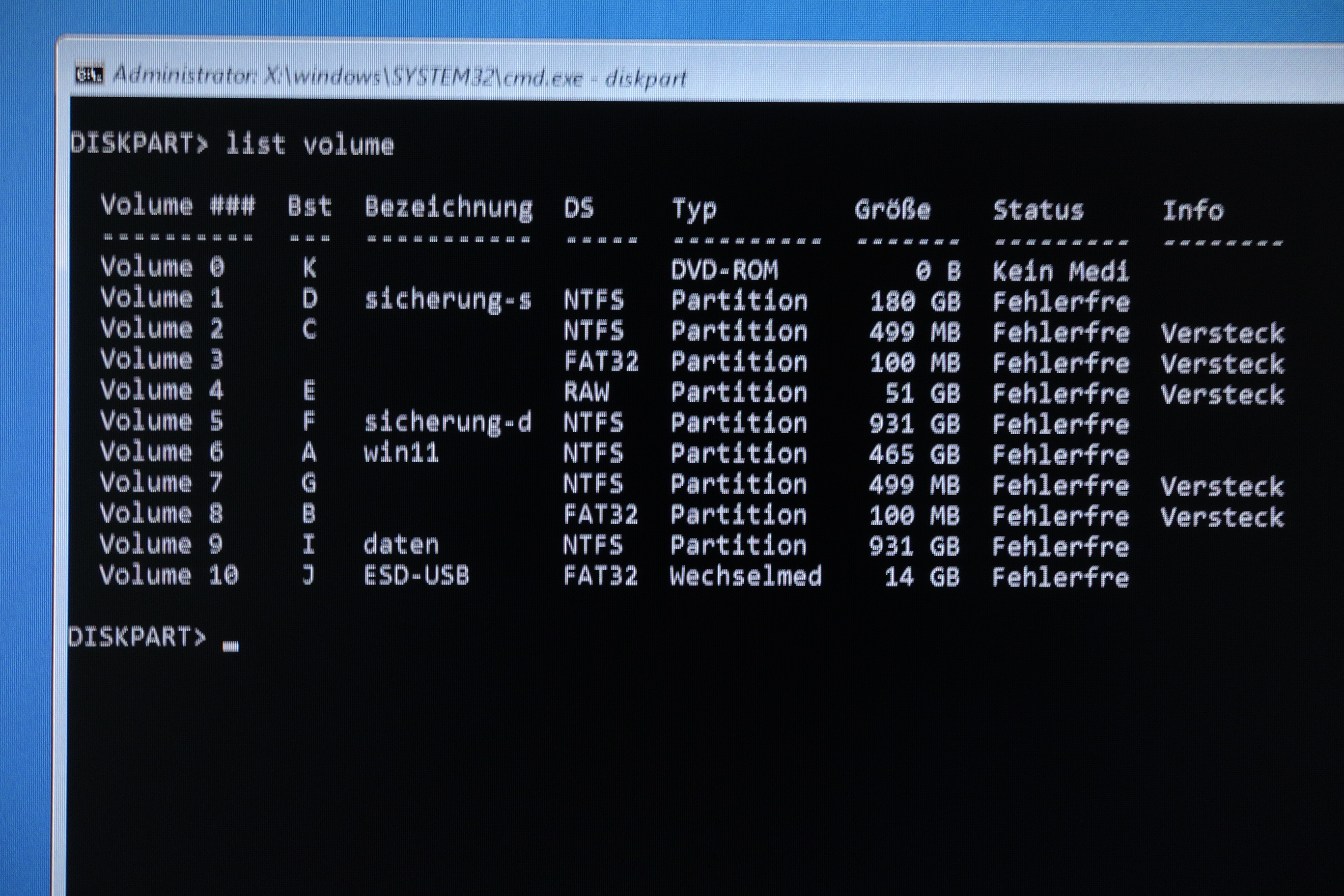Screen dimensions: 1344x896
Task: Click the 'Versteck' info for Volume 8
Action: point(1222,517)
